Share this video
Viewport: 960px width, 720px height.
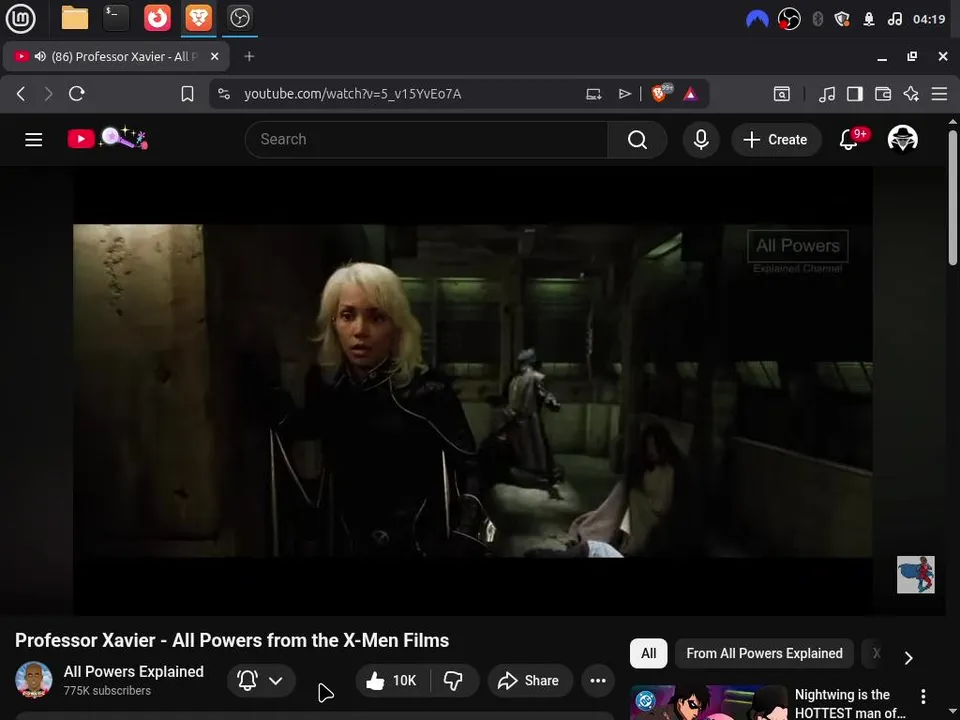click(x=530, y=680)
